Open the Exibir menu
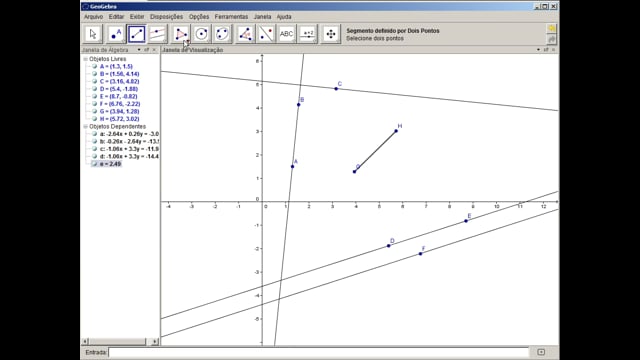The image size is (640, 360). pyautogui.click(x=137, y=17)
